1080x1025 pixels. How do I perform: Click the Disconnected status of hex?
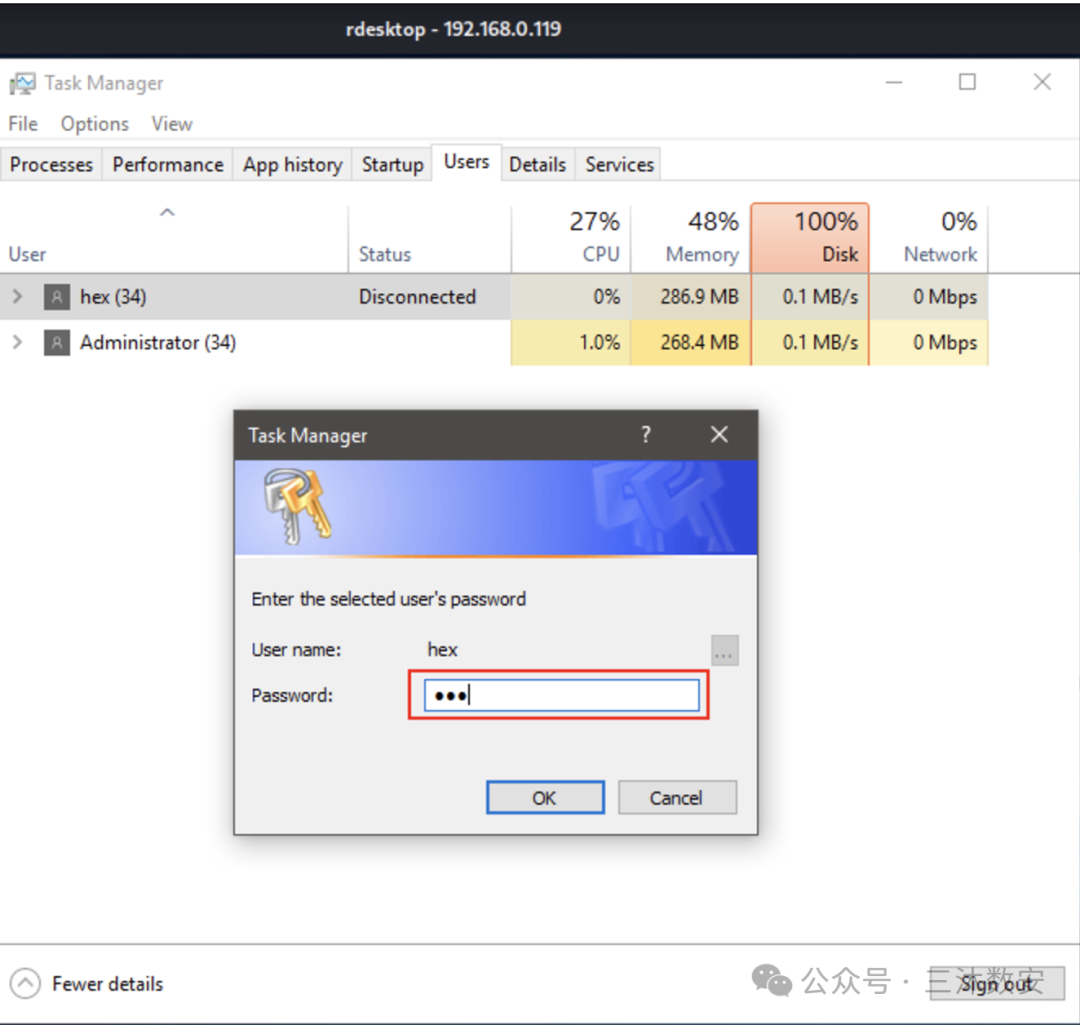417,297
